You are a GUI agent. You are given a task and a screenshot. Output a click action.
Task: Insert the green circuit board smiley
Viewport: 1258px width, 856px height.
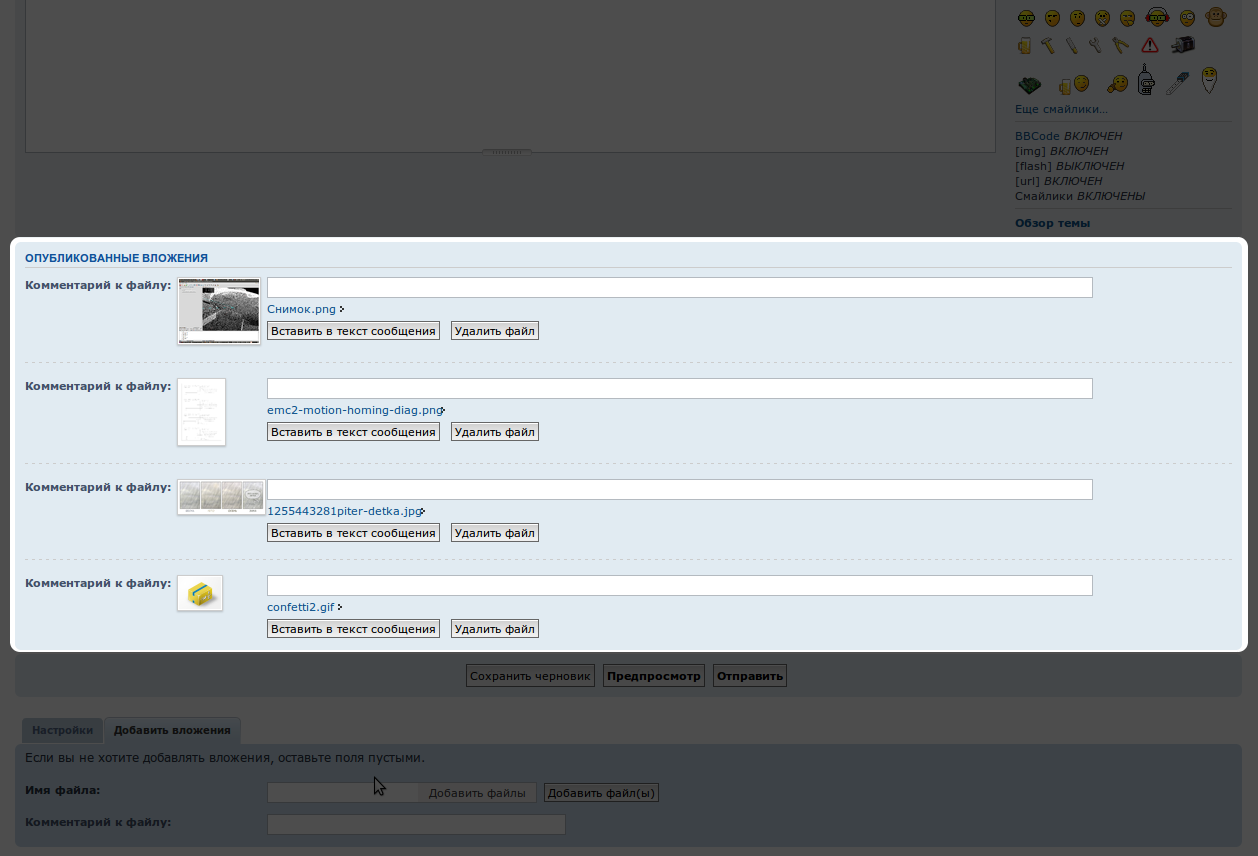pyautogui.click(x=1030, y=85)
